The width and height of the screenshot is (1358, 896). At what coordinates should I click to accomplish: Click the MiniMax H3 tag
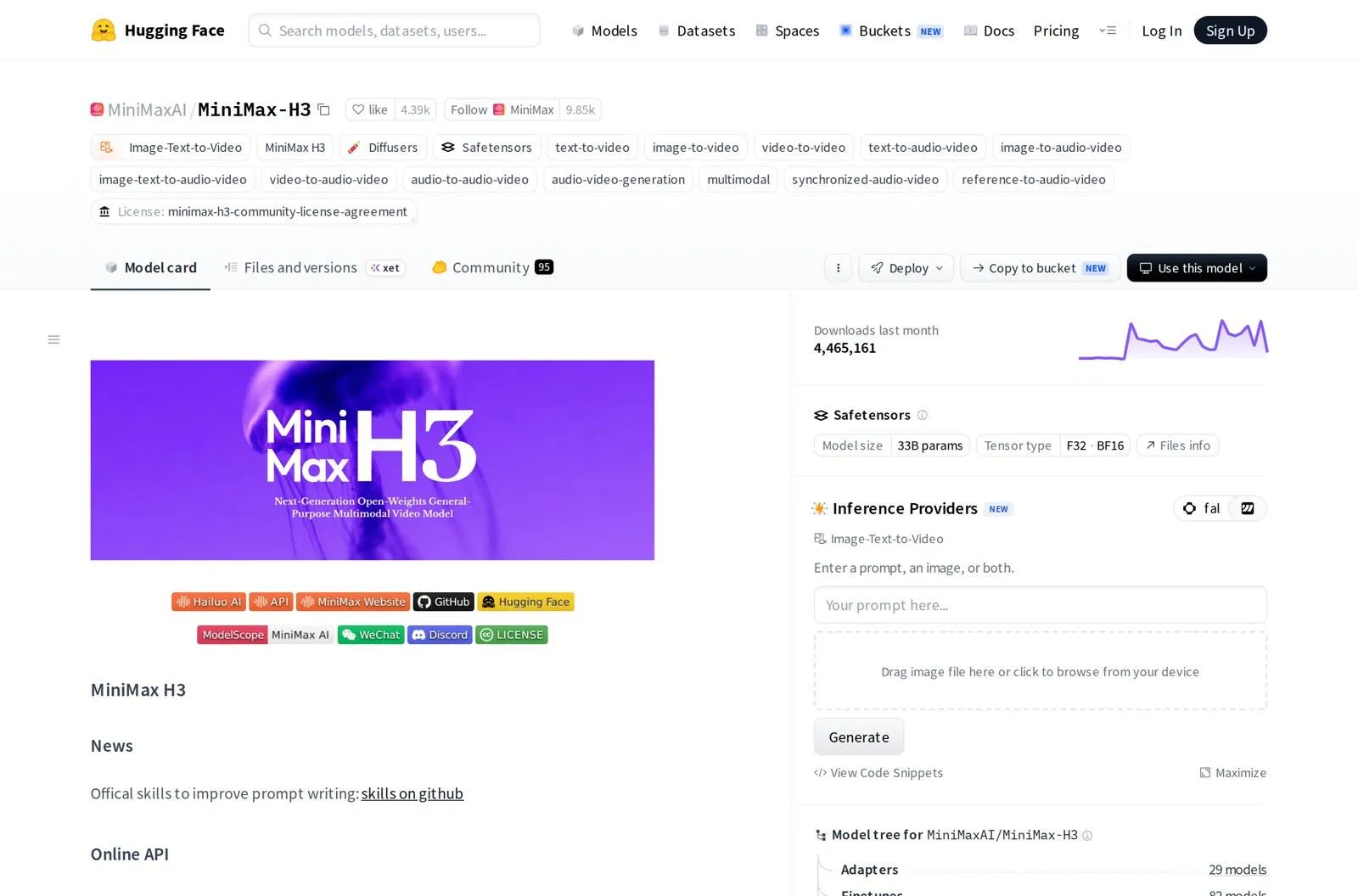pos(295,147)
